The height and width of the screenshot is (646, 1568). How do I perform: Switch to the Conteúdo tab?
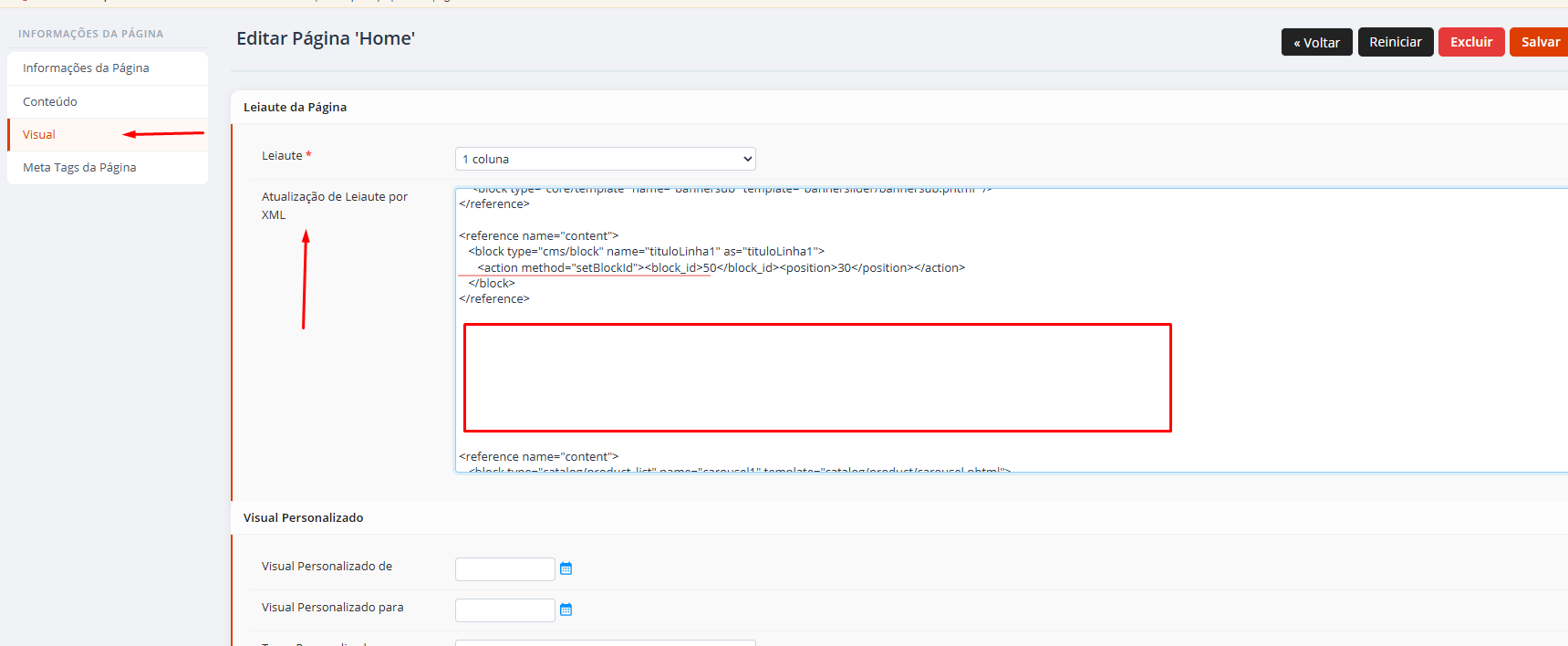[108, 101]
